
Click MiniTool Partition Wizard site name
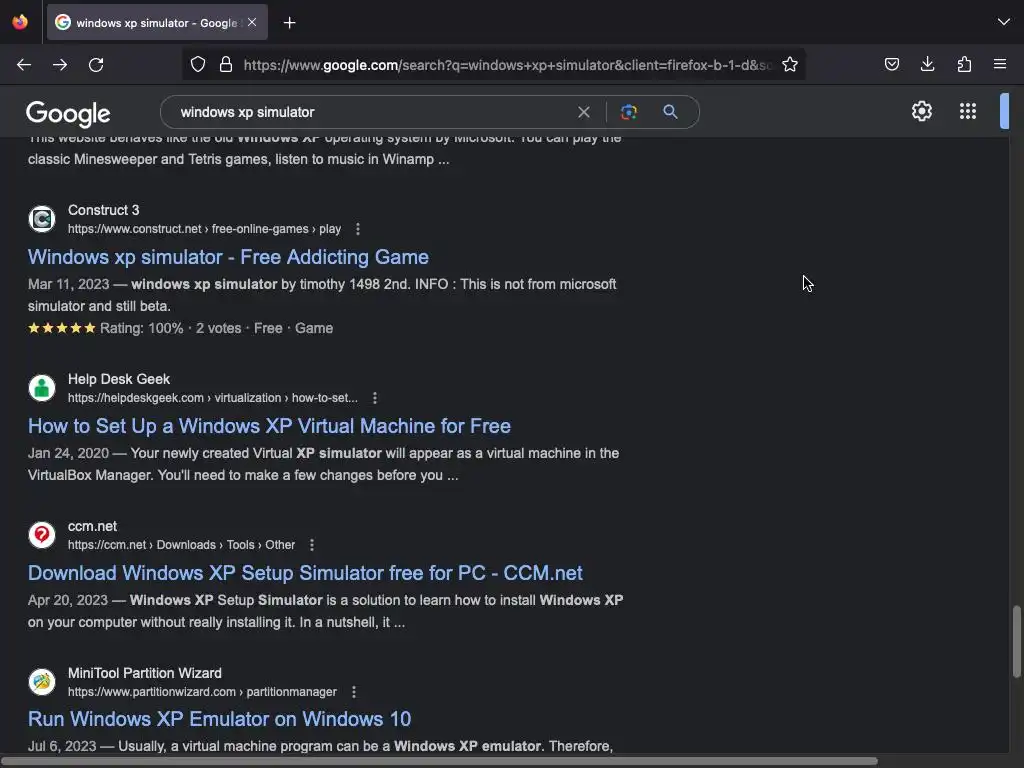pyautogui.click(x=144, y=673)
